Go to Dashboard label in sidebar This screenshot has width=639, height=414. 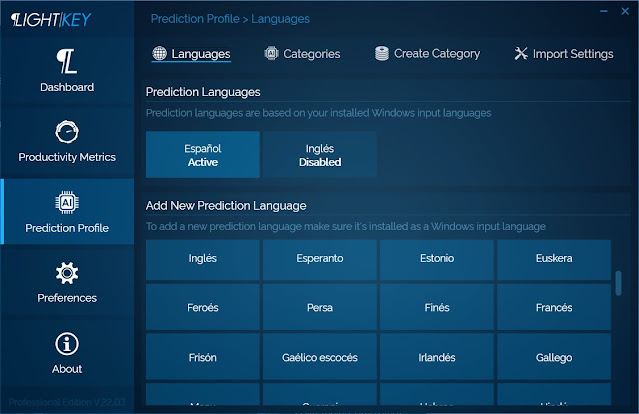click(x=67, y=87)
